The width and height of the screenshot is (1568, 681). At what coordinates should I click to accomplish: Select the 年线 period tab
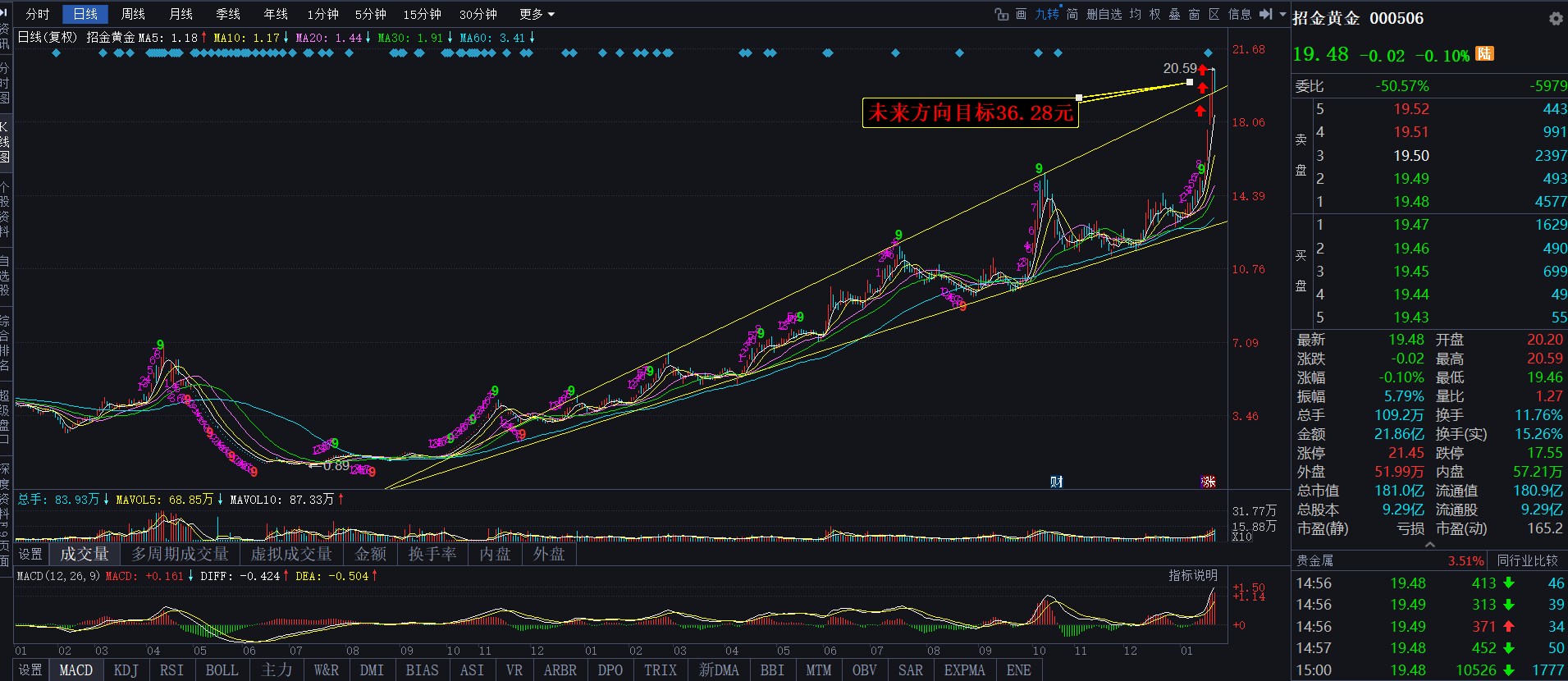point(276,14)
